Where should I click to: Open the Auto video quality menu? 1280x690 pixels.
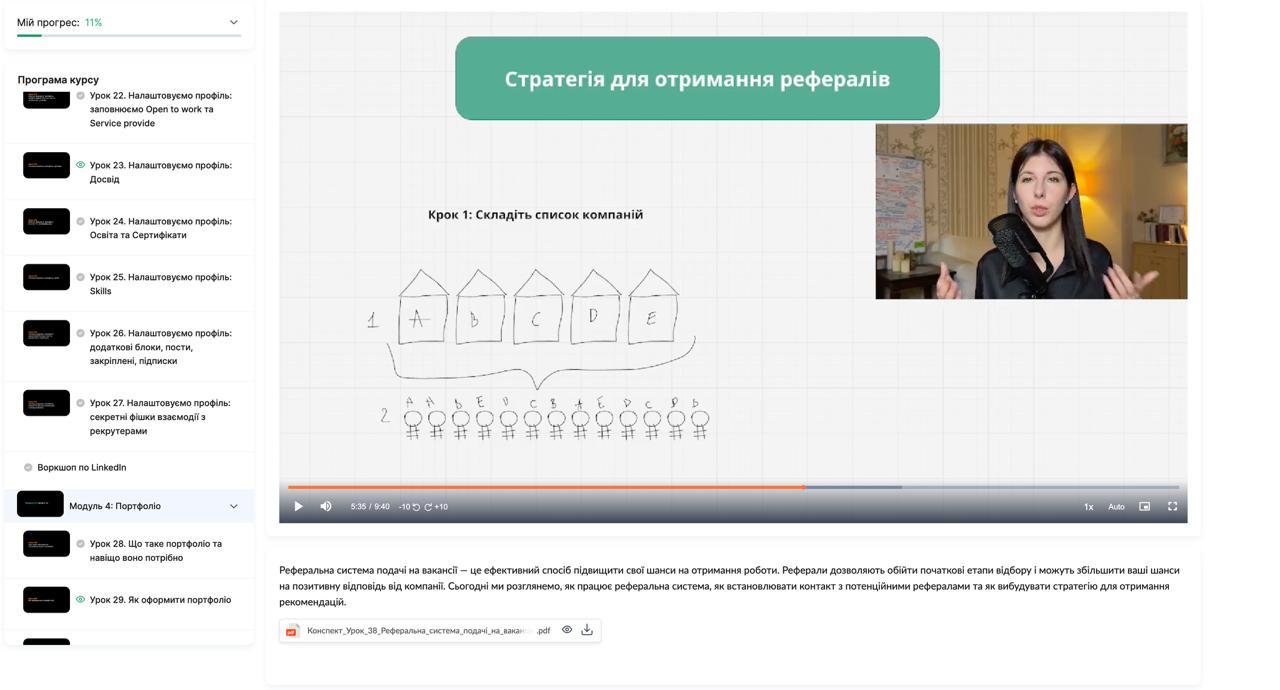coord(1116,507)
